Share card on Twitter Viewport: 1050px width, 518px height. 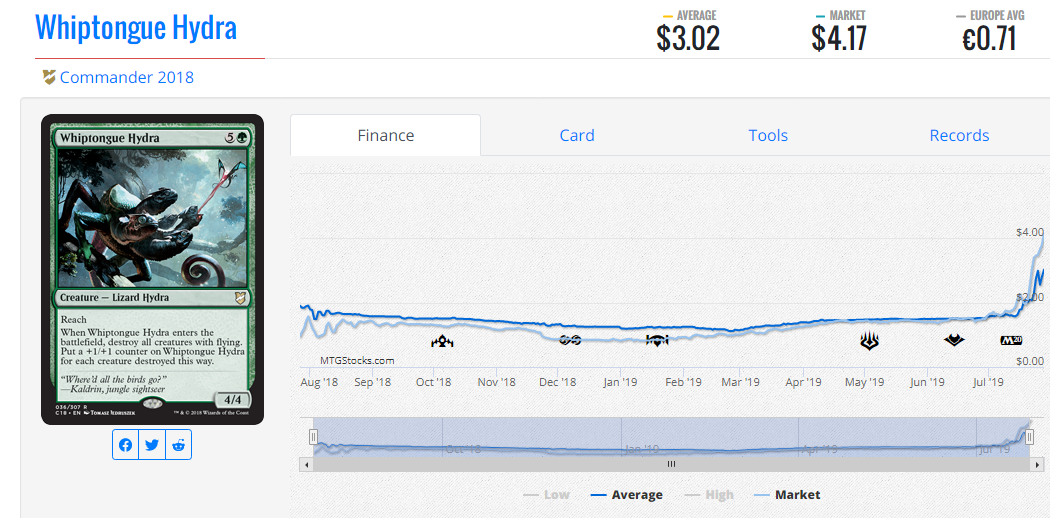point(152,445)
